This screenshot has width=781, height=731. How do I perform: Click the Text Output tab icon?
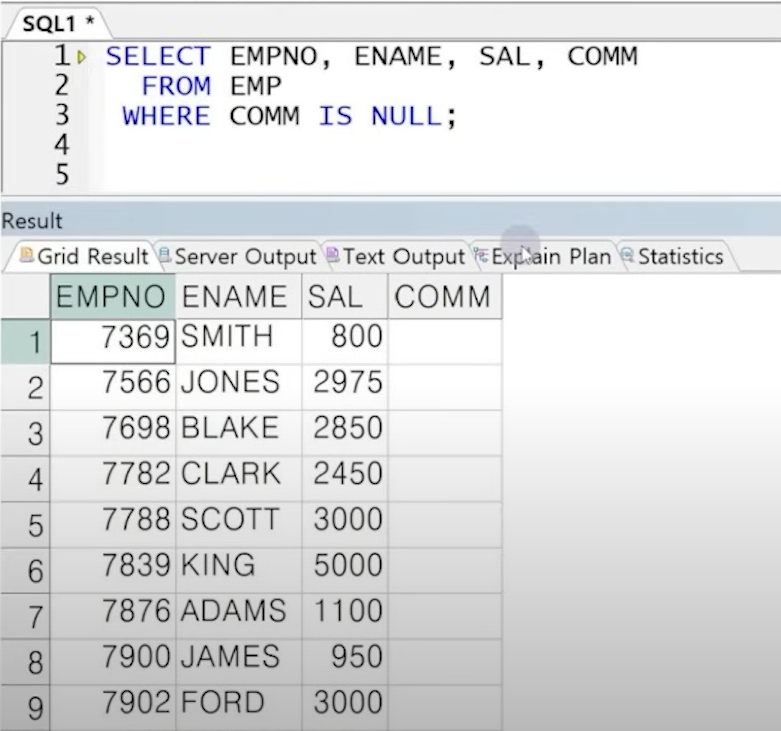(333, 255)
